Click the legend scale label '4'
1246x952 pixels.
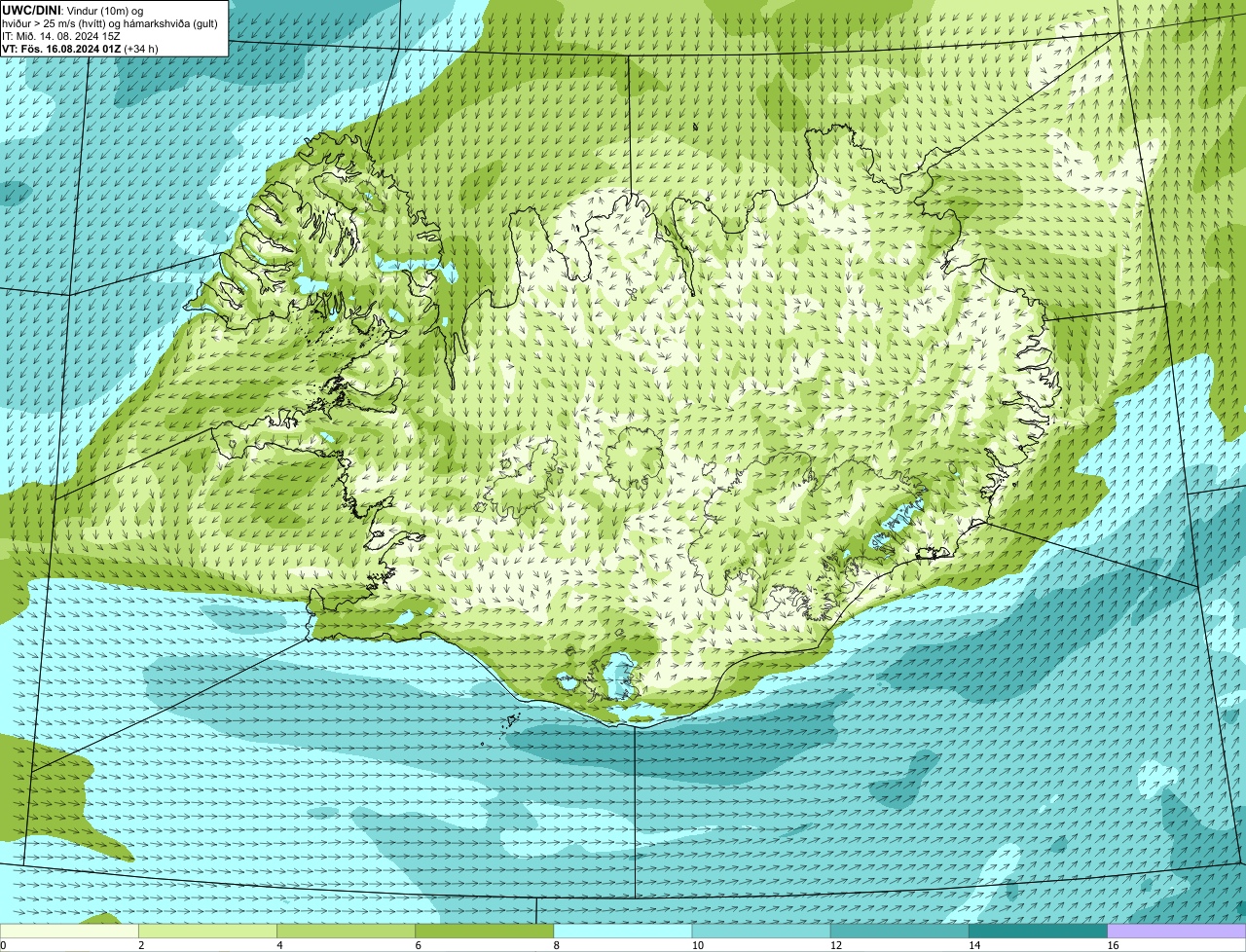point(279,945)
